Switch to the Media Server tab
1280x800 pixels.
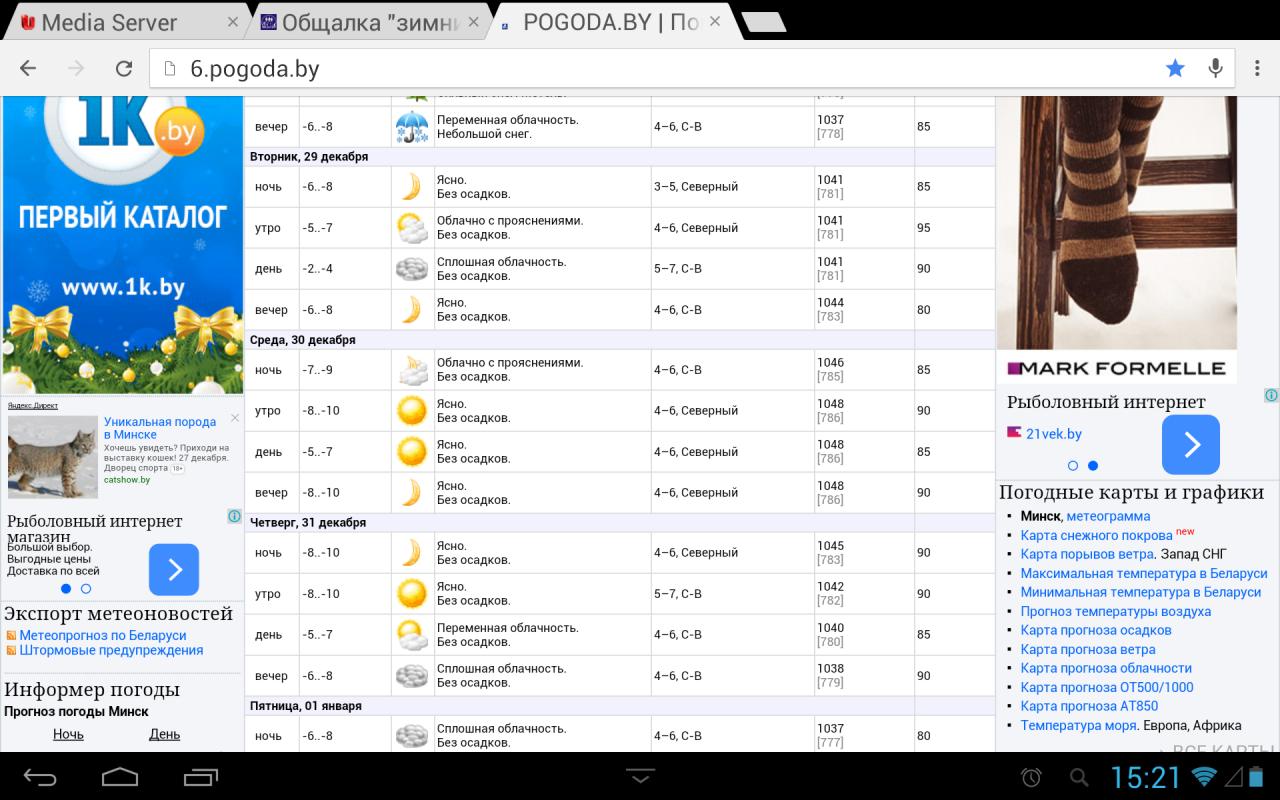[108, 22]
